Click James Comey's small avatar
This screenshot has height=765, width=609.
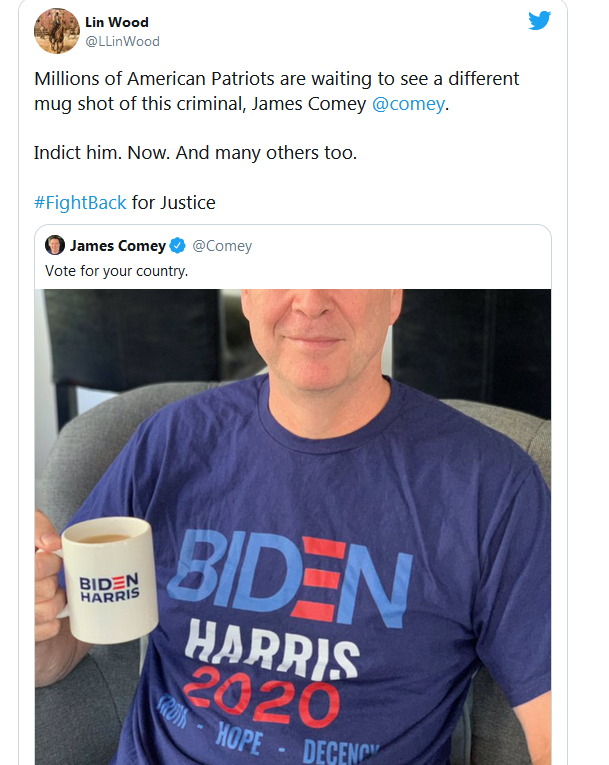pyautogui.click(x=55, y=245)
